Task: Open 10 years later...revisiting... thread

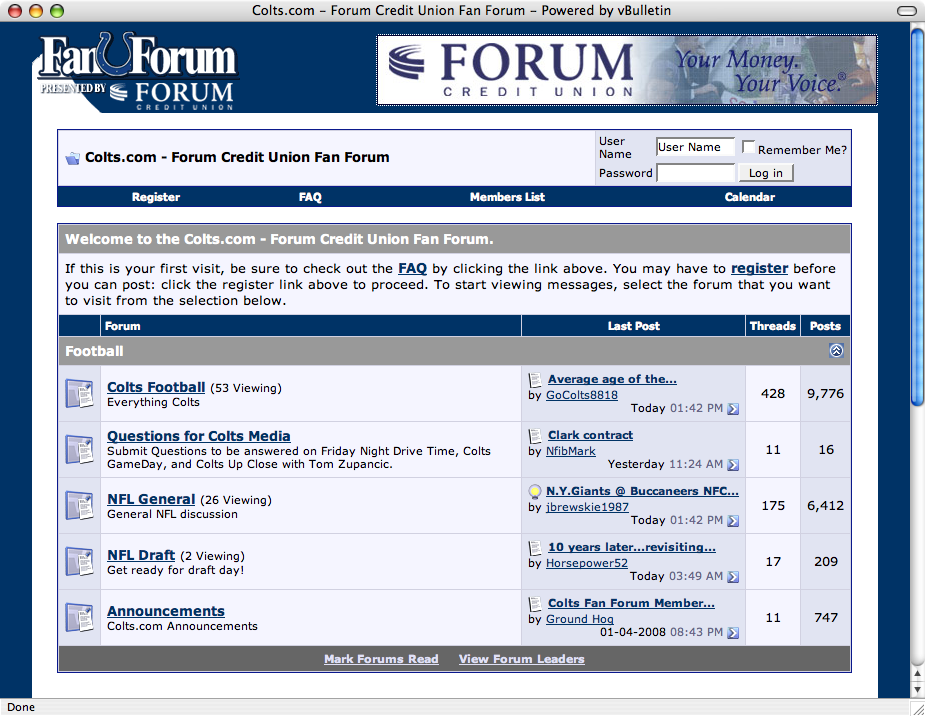Action: click(632, 547)
